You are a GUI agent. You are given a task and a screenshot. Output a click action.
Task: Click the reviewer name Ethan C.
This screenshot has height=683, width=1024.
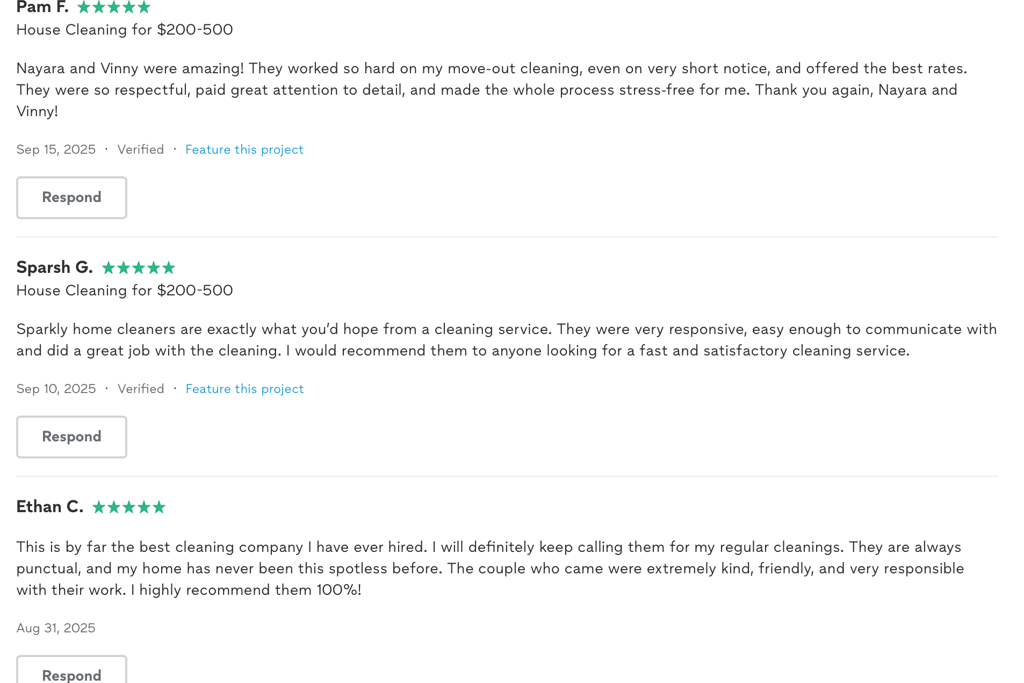click(x=50, y=507)
